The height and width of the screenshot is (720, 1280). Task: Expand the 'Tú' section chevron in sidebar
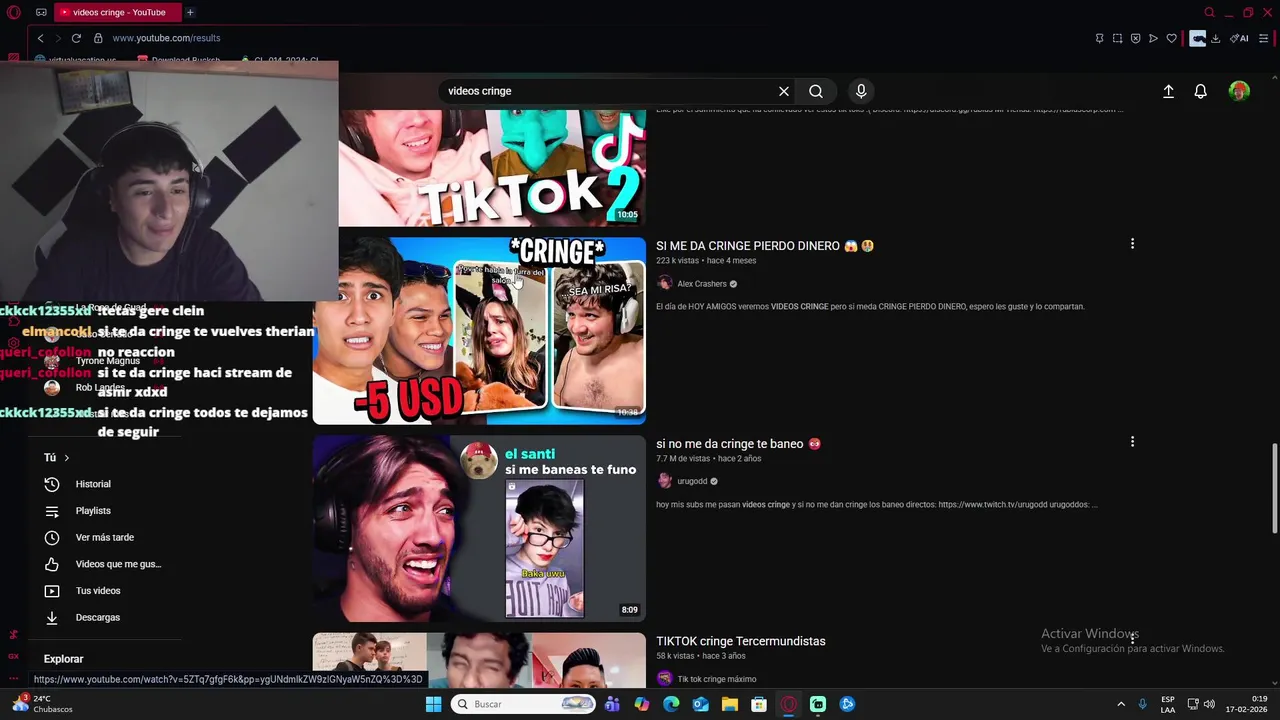coord(66,458)
